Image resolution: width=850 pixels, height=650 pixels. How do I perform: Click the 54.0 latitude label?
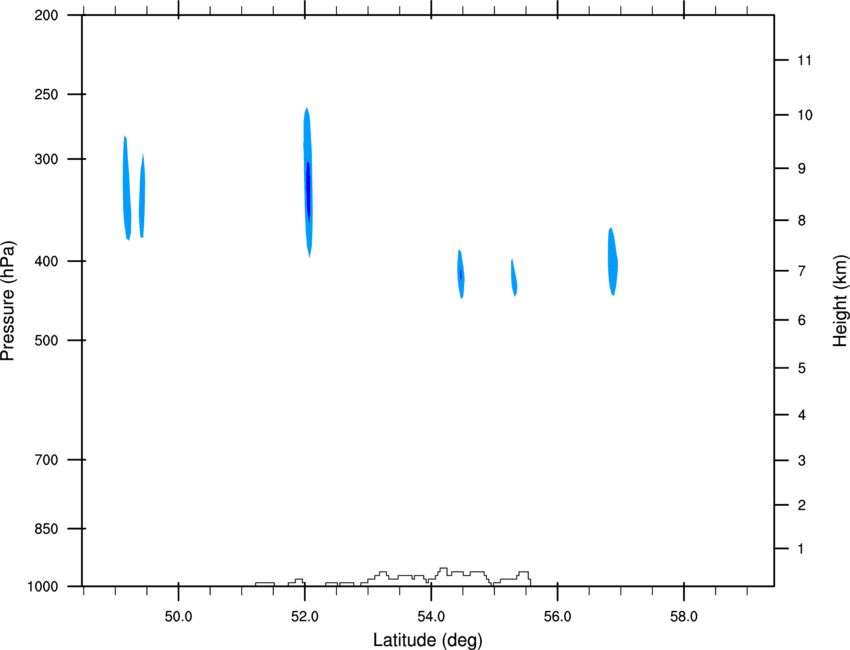[431, 617]
